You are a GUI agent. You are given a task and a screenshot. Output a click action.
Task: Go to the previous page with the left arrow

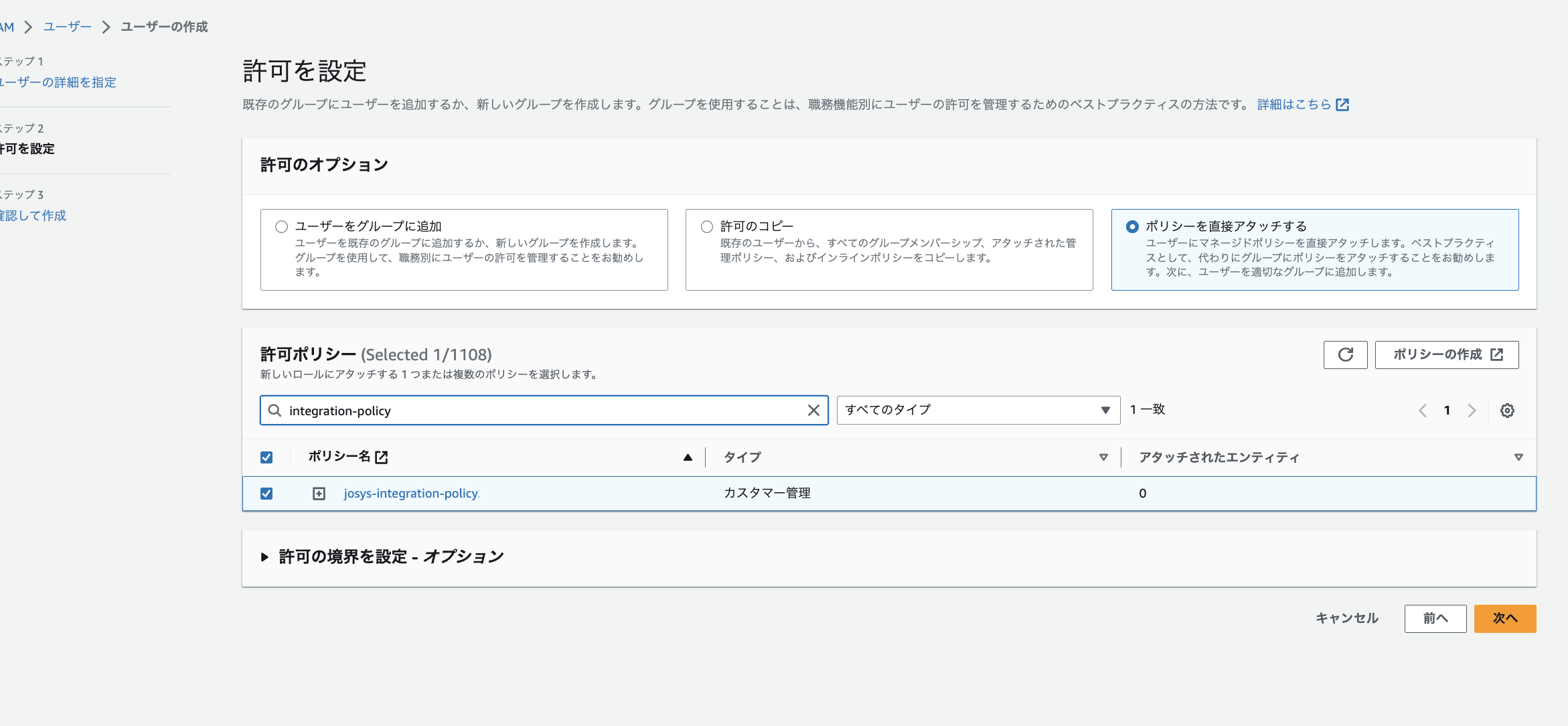tap(1423, 411)
